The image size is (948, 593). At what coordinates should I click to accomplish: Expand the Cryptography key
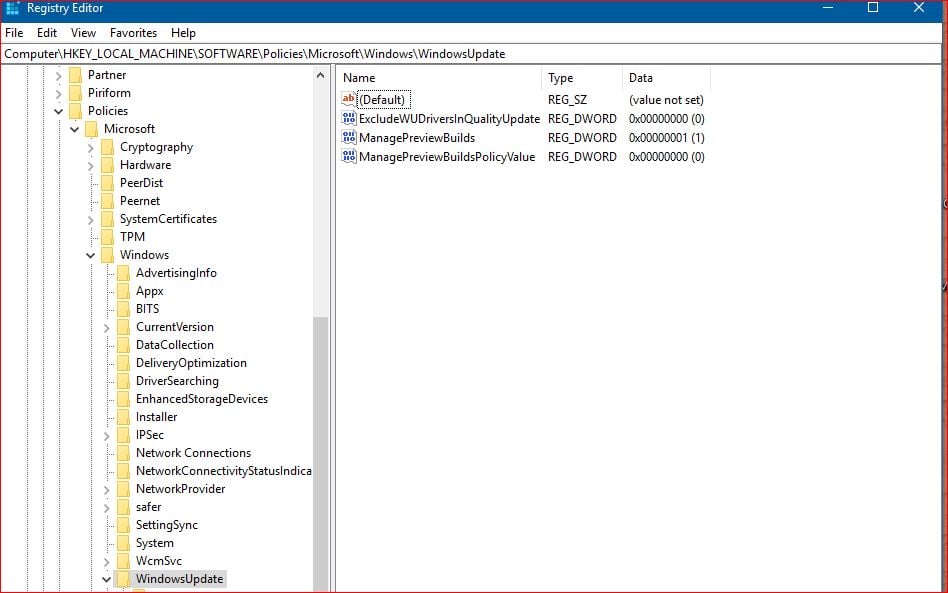click(x=91, y=147)
